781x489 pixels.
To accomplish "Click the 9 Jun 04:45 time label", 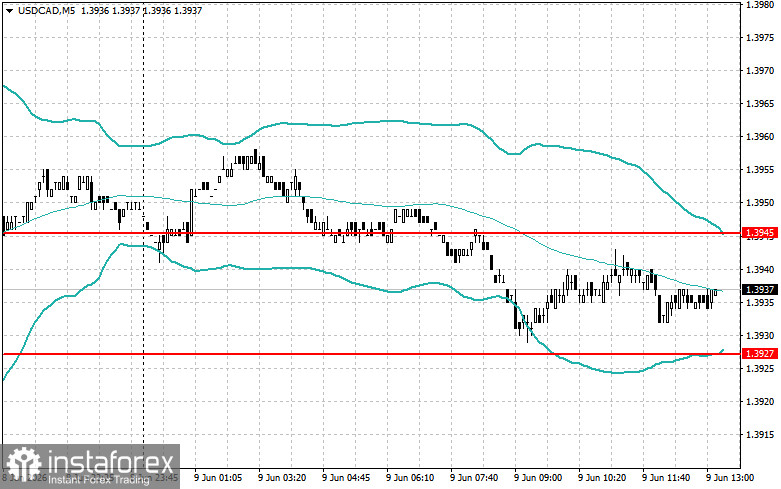I will tap(346, 478).
